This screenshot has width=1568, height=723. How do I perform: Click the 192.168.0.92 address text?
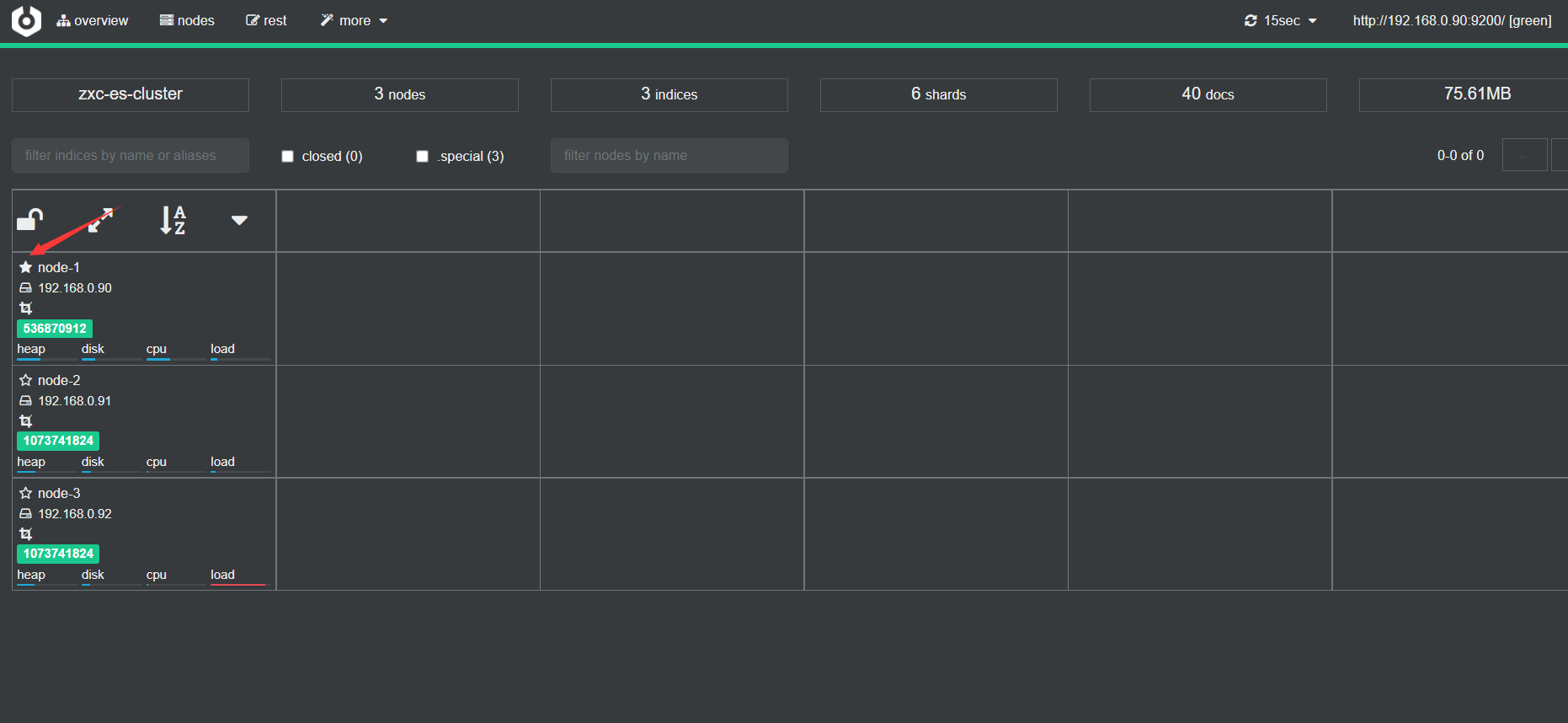(75, 514)
